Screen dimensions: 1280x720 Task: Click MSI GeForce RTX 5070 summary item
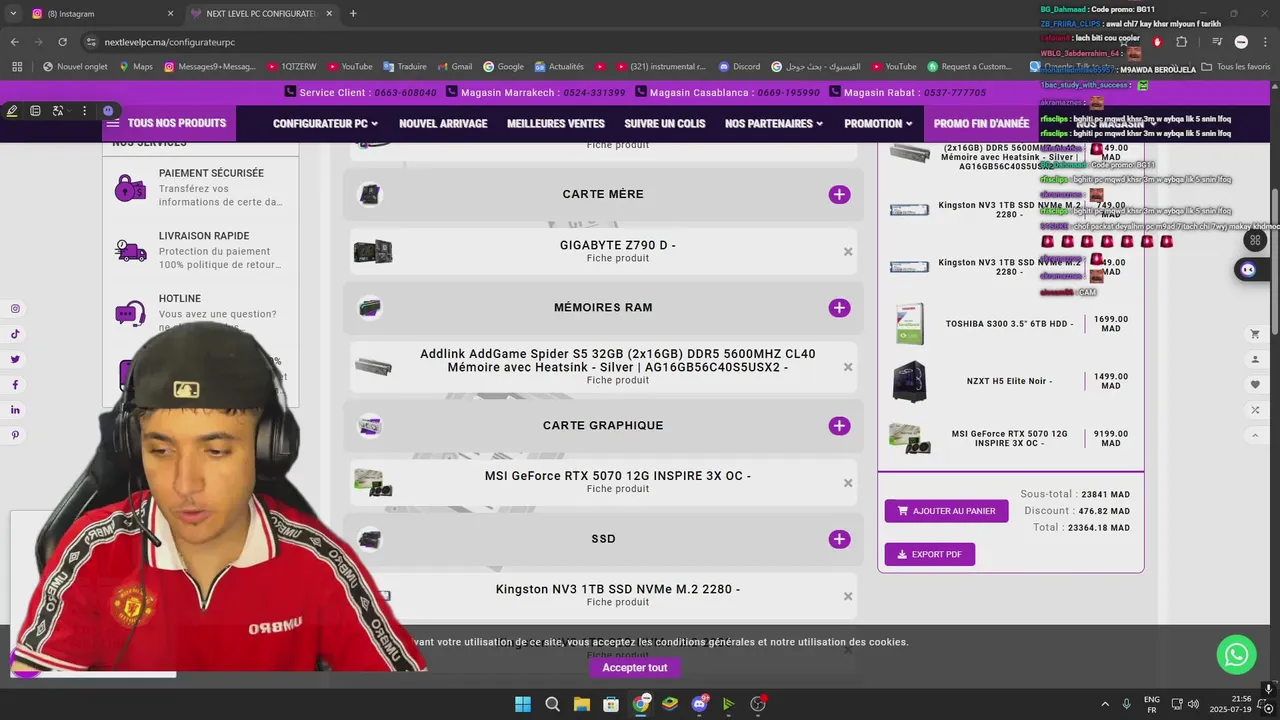[1010, 439]
